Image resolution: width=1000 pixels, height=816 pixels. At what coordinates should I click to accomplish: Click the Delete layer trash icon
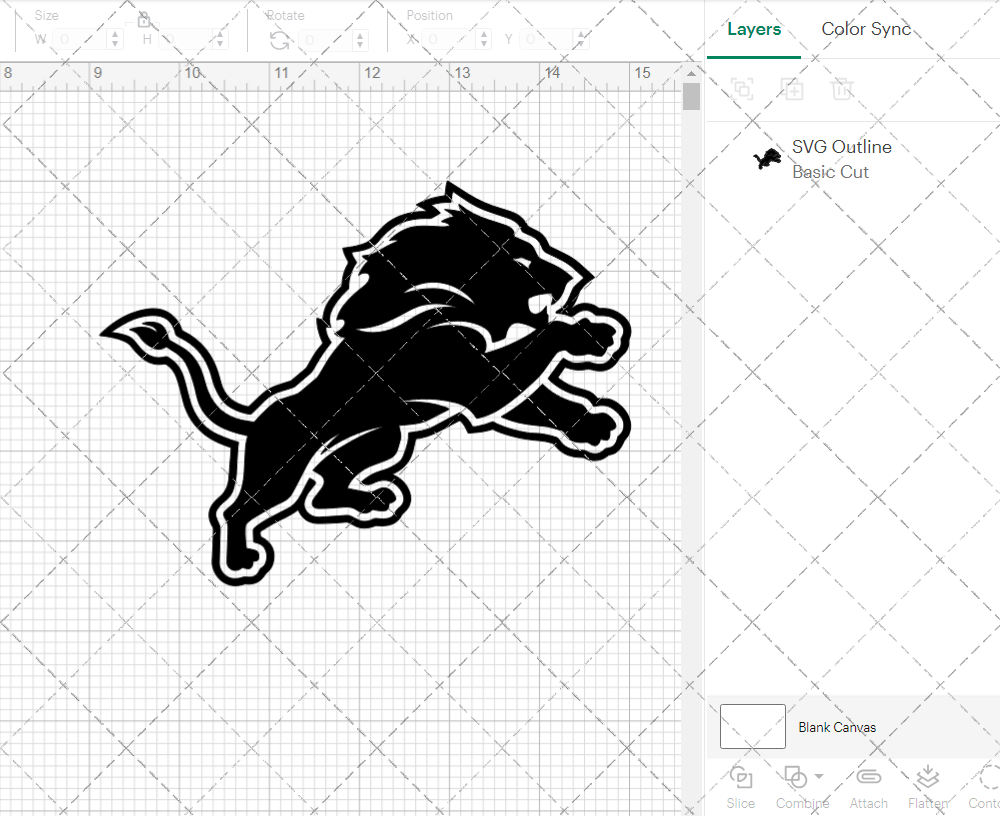(842, 89)
